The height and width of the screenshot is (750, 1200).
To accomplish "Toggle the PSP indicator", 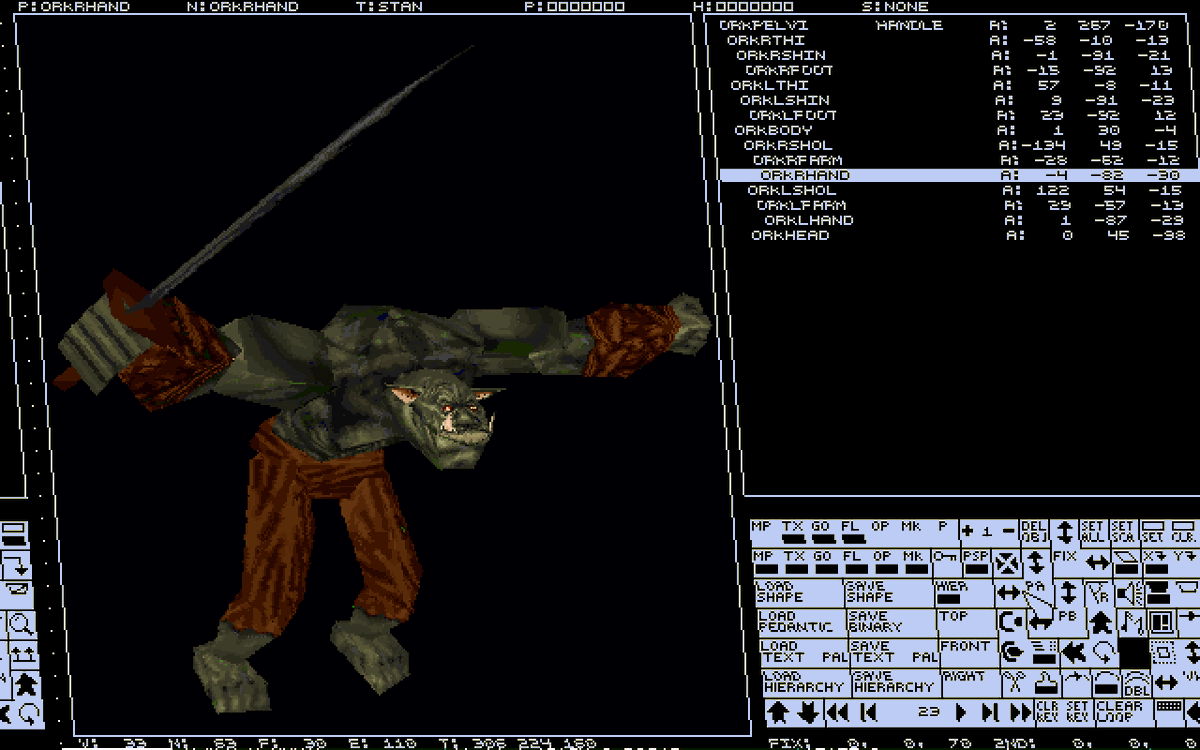I will click(x=976, y=562).
